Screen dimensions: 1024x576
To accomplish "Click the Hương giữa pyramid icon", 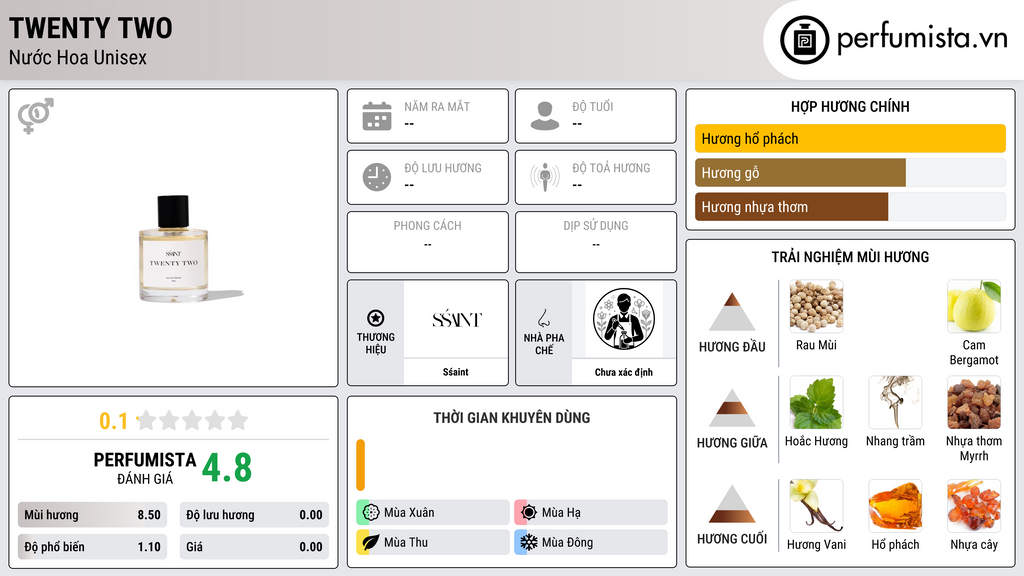I will (732, 408).
